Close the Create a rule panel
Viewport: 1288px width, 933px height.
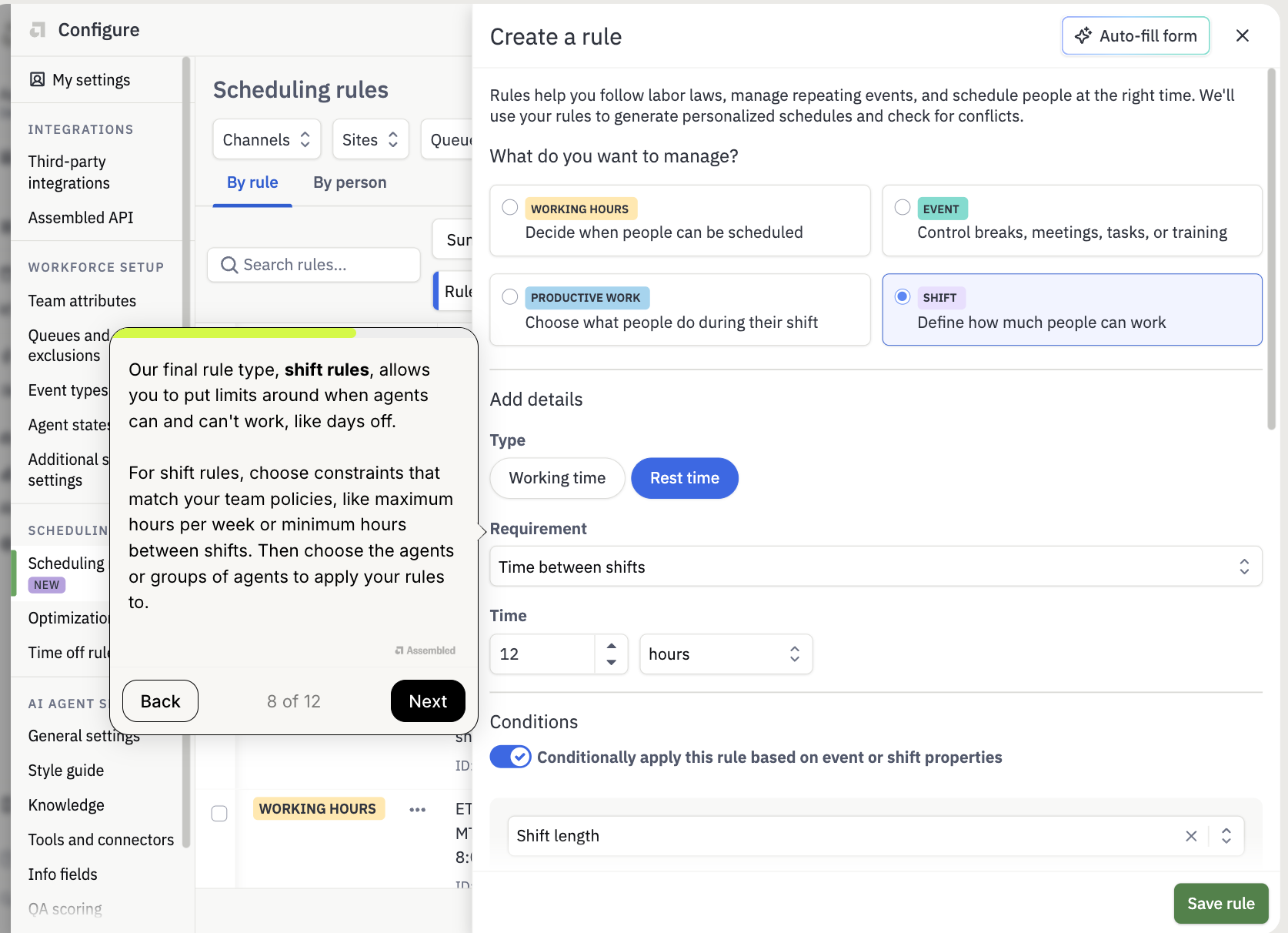click(x=1242, y=36)
